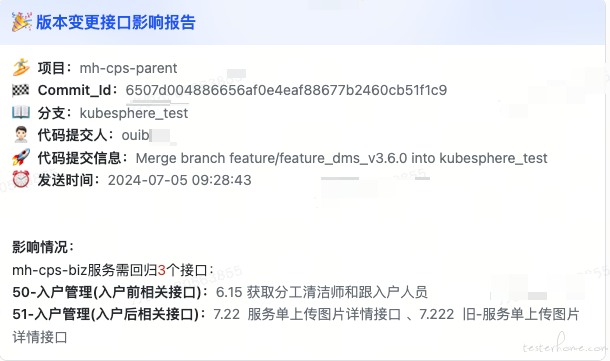Click interface 6.15 获取分工清洁师和跟入户人员
610x361 pixels.
pos(322,292)
